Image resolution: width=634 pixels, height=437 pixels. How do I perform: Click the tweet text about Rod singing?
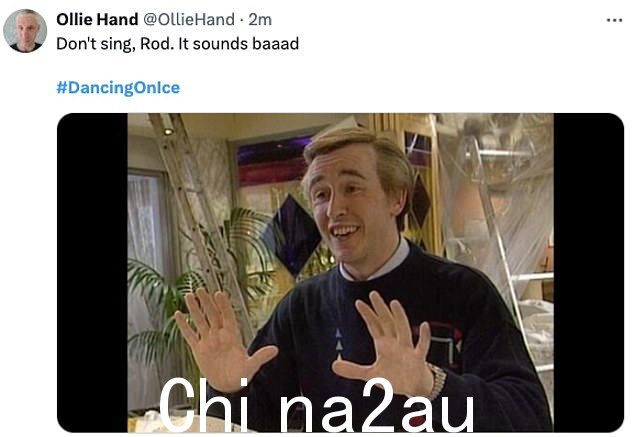tap(178, 44)
